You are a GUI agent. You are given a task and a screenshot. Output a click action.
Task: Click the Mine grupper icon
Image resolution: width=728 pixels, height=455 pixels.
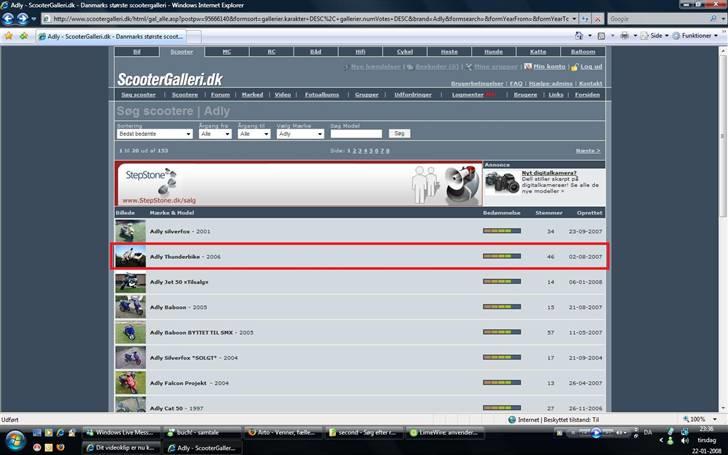[x=468, y=67]
